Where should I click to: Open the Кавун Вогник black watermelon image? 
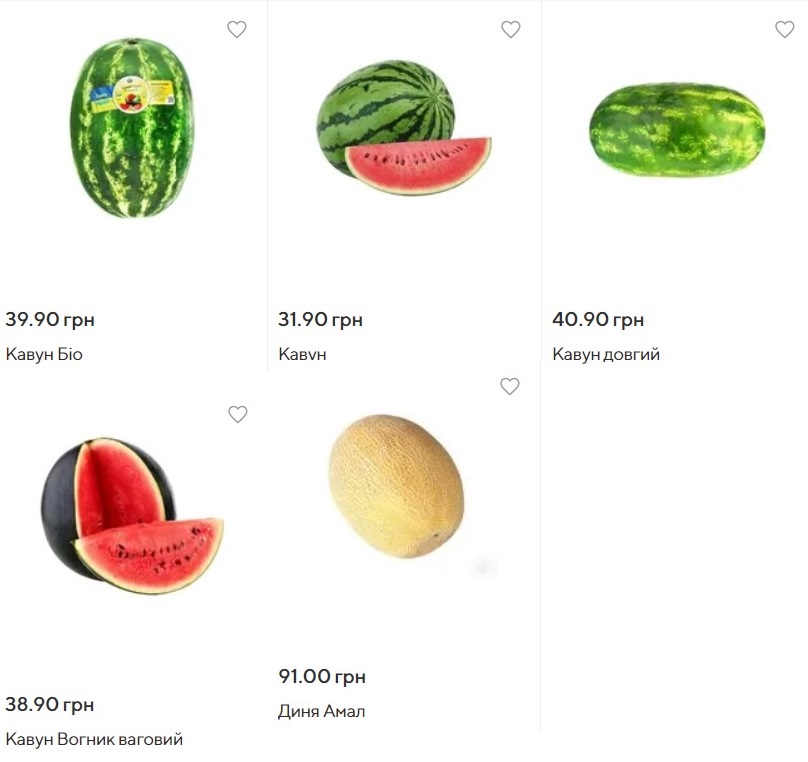[x=131, y=515]
